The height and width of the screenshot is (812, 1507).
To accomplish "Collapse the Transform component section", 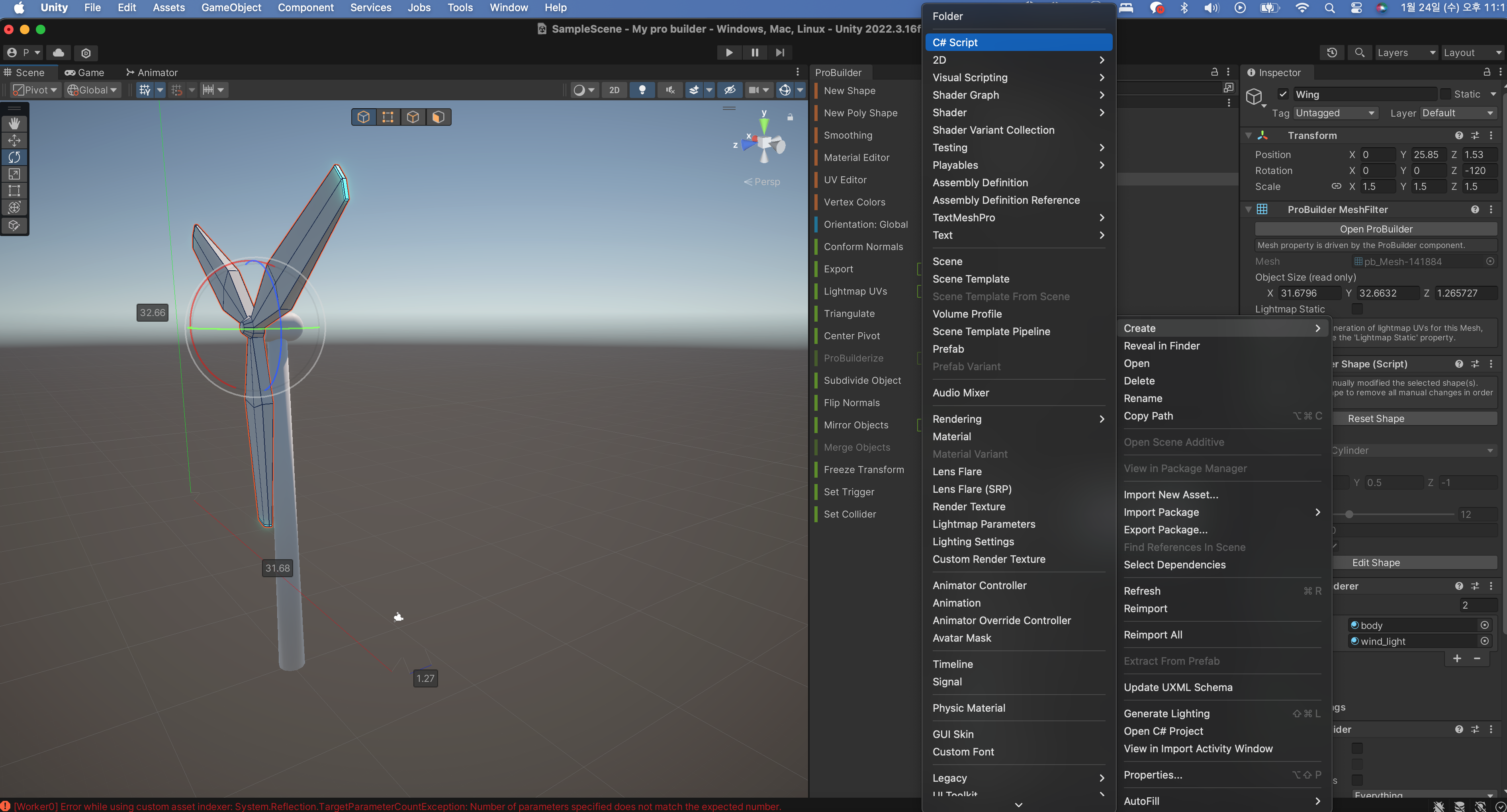I will click(x=1249, y=136).
